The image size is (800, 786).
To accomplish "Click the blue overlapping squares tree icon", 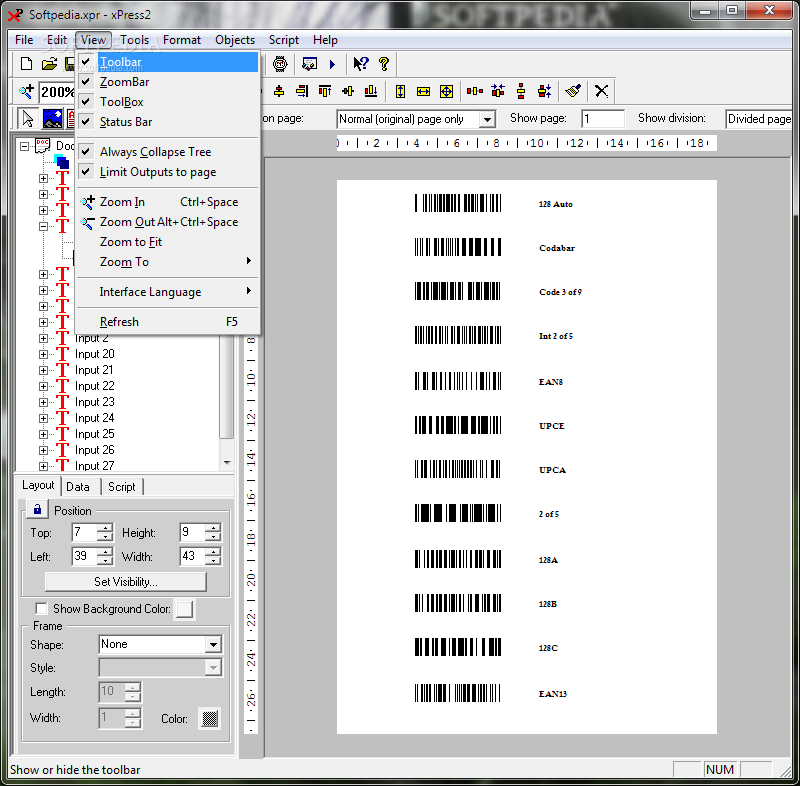I will point(62,162).
